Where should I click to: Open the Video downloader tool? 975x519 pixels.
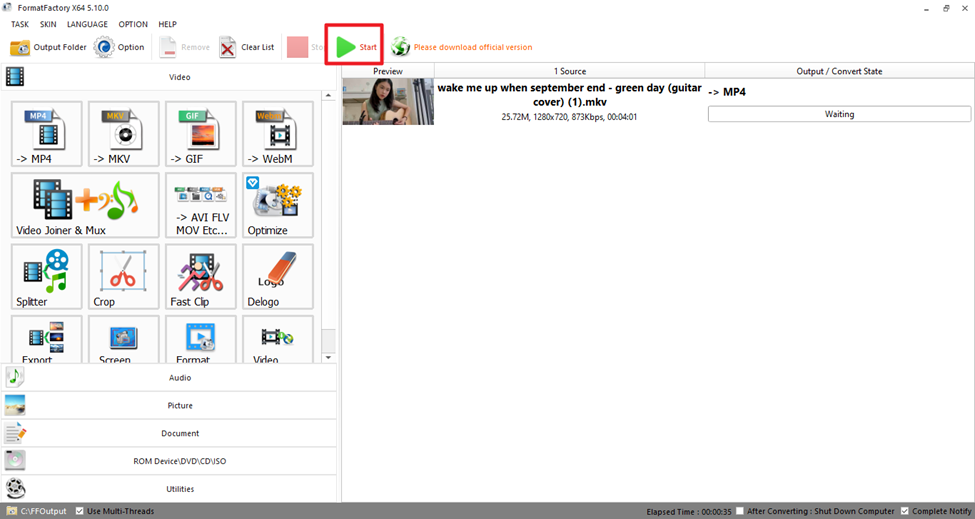tap(278, 340)
